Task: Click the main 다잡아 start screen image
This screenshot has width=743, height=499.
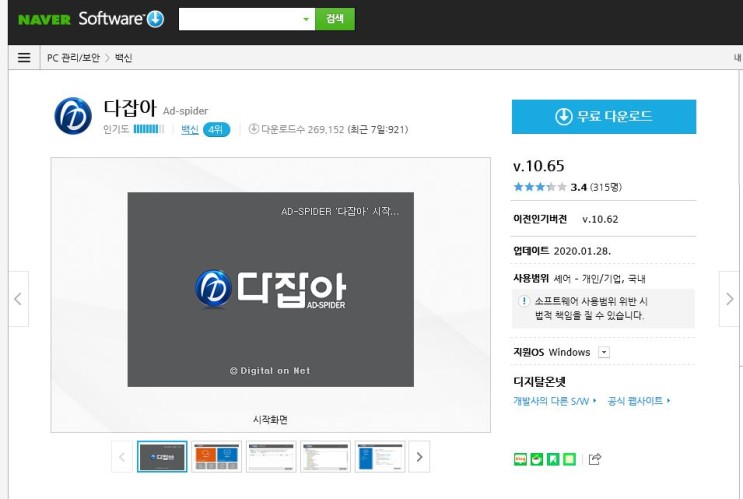Action: [271, 290]
